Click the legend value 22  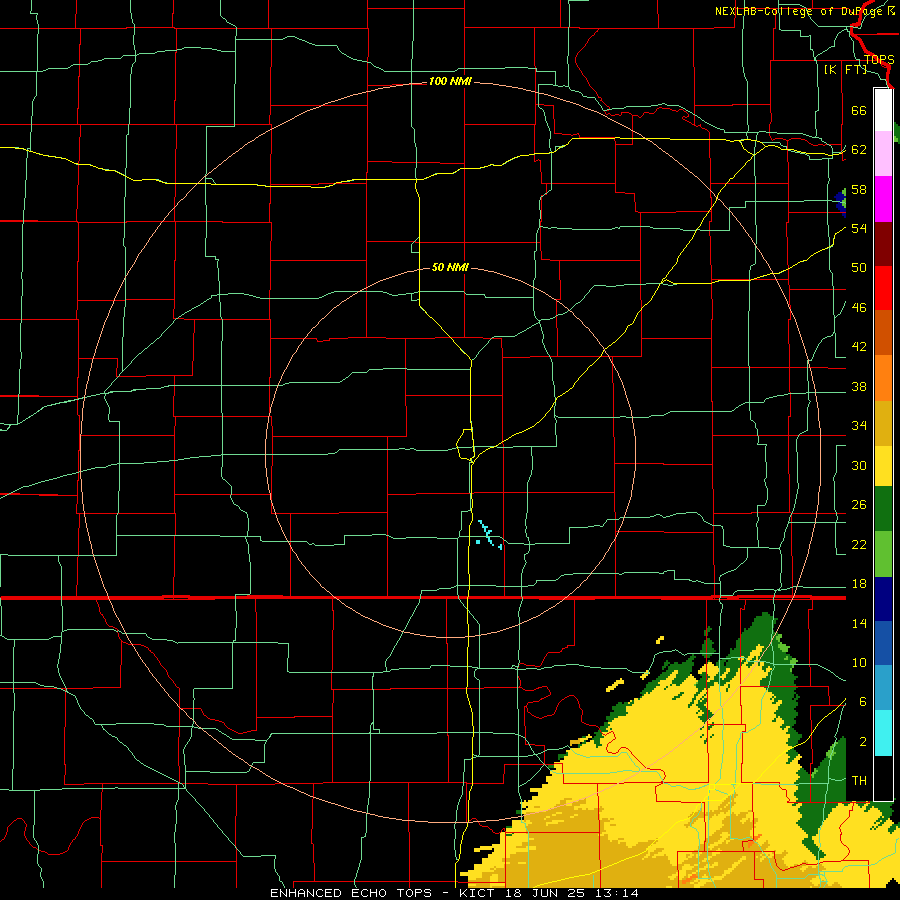[x=859, y=545]
